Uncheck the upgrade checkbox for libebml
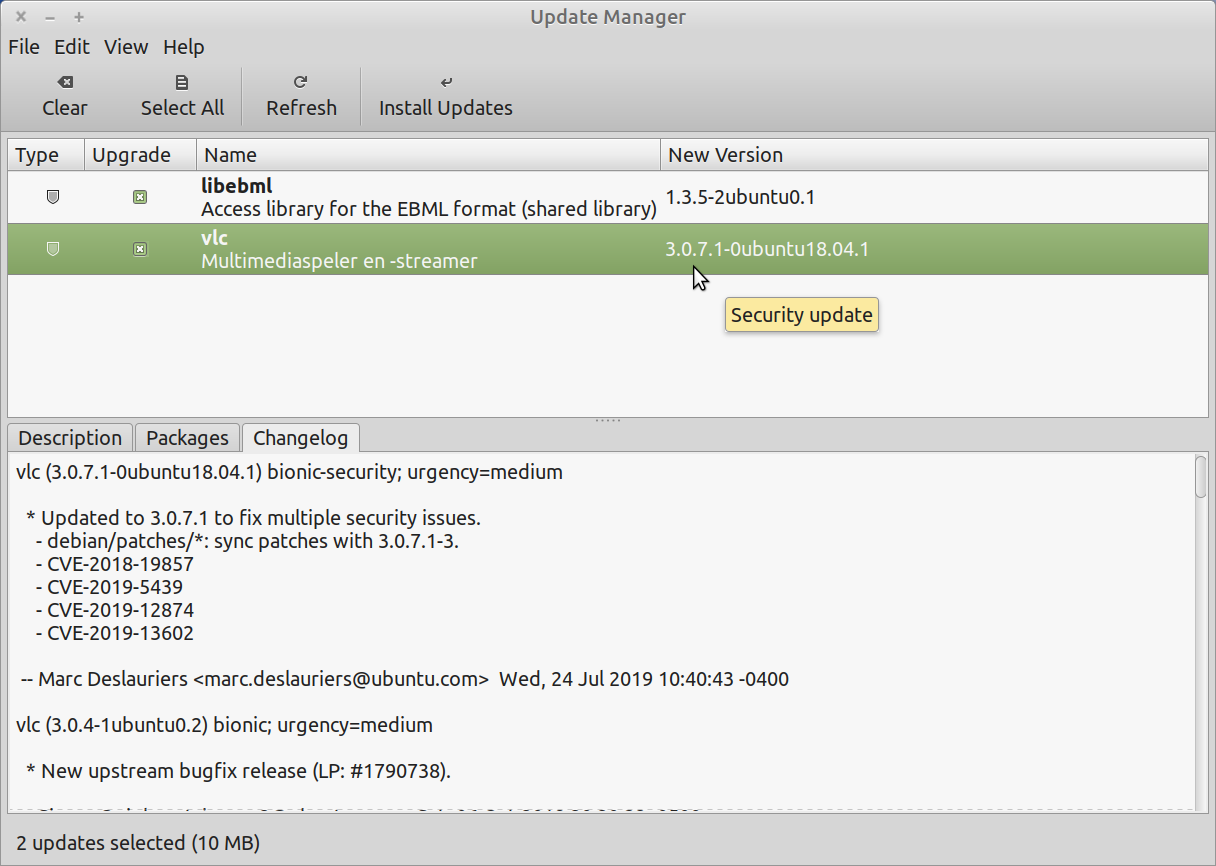Image resolution: width=1216 pixels, height=866 pixels. 140,197
